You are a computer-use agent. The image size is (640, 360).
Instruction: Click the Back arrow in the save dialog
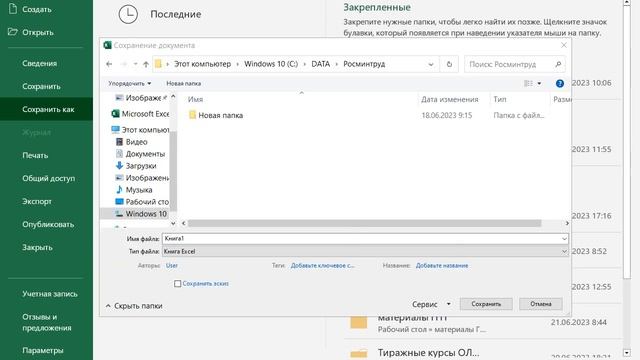coord(109,64)
